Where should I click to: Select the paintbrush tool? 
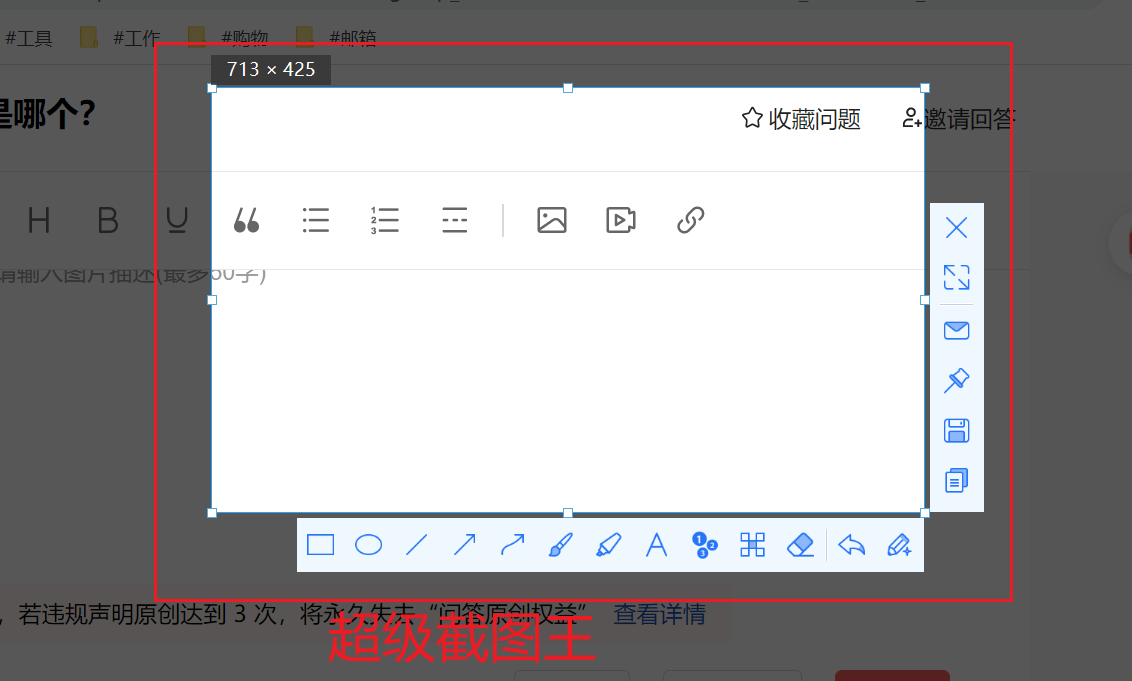coord(560,545)
